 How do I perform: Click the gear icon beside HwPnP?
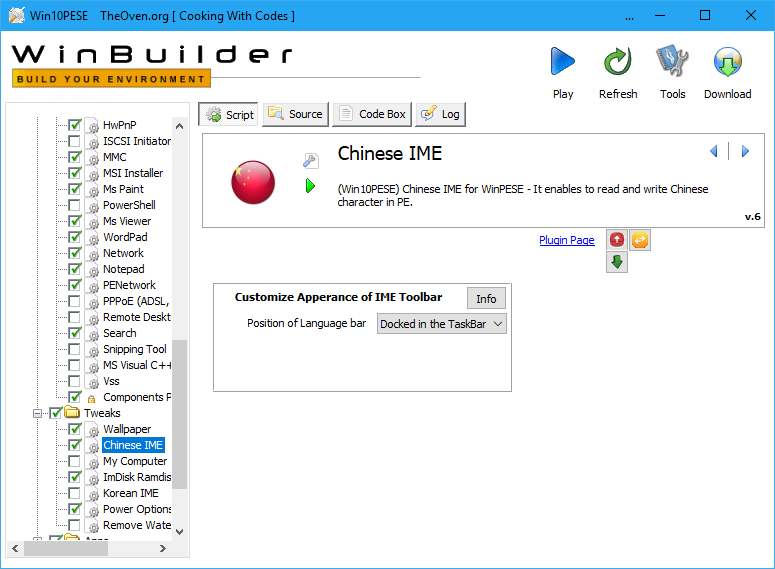pyautogui.click(x=92, y=126)
